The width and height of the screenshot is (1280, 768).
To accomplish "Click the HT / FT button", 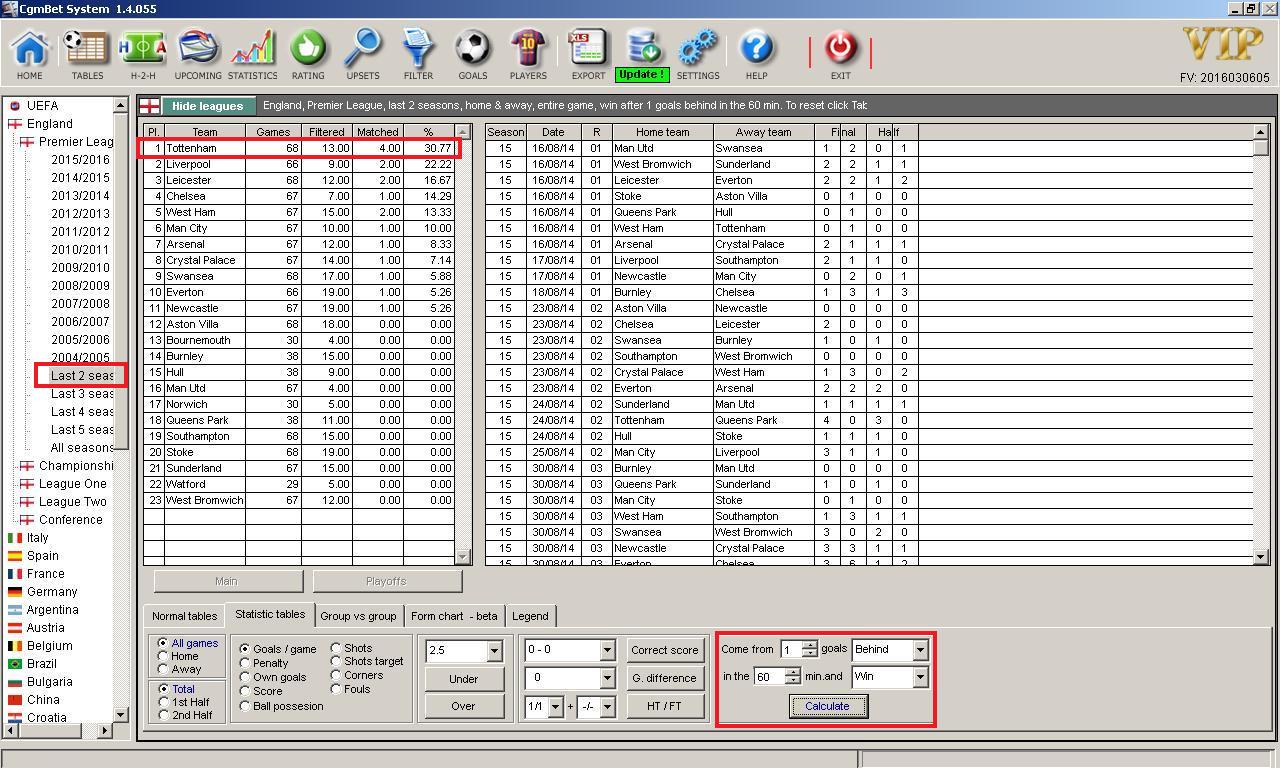I will 664,706.
